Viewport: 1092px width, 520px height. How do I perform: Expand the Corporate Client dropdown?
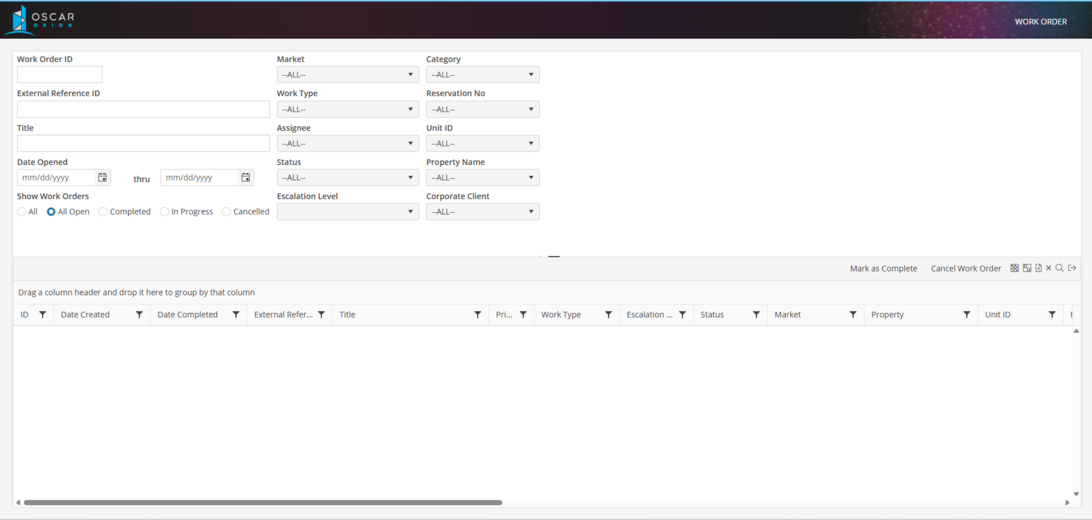click(482, 212)
